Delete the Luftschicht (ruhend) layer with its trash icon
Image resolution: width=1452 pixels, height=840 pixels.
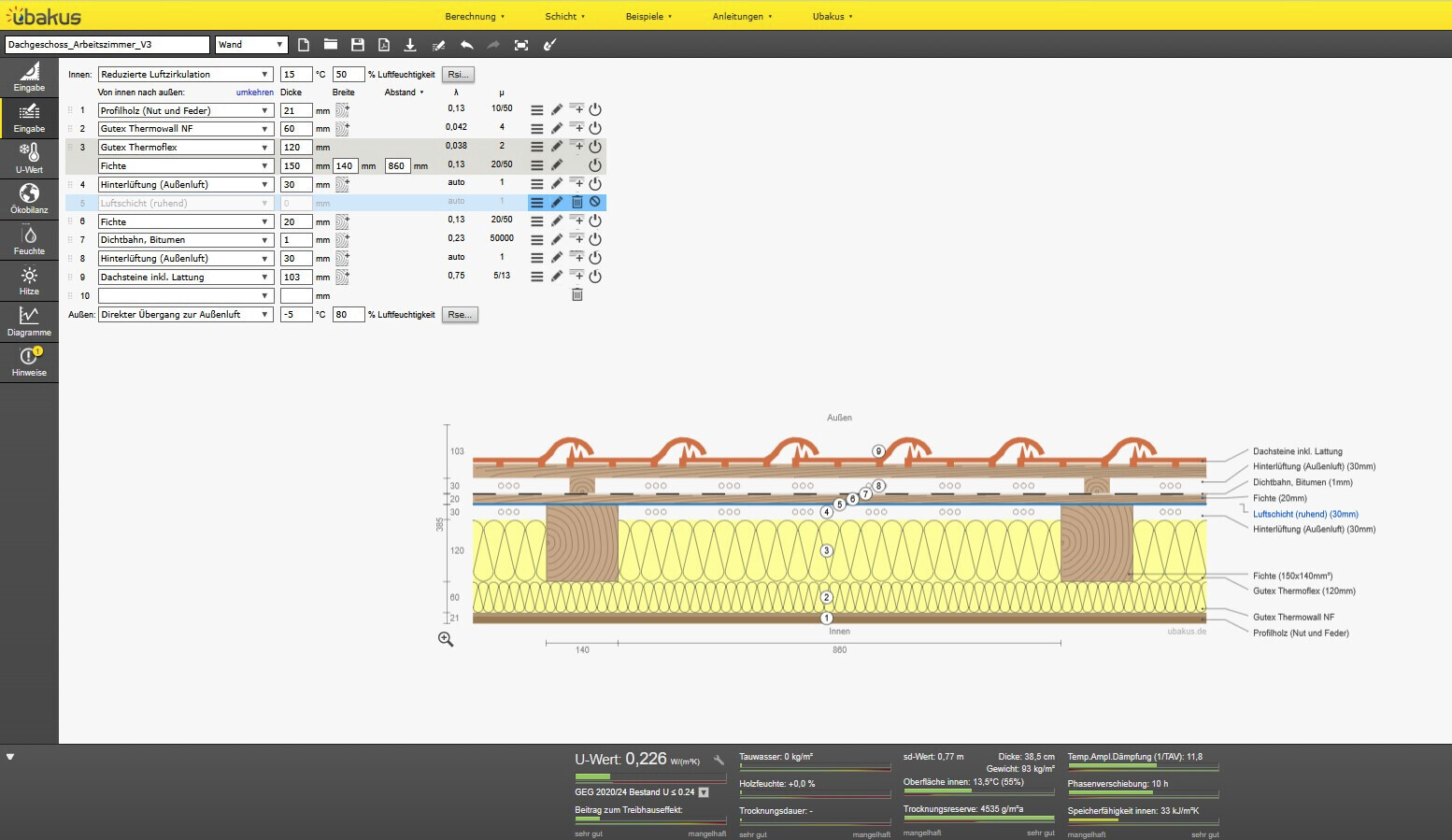point(577,202)
